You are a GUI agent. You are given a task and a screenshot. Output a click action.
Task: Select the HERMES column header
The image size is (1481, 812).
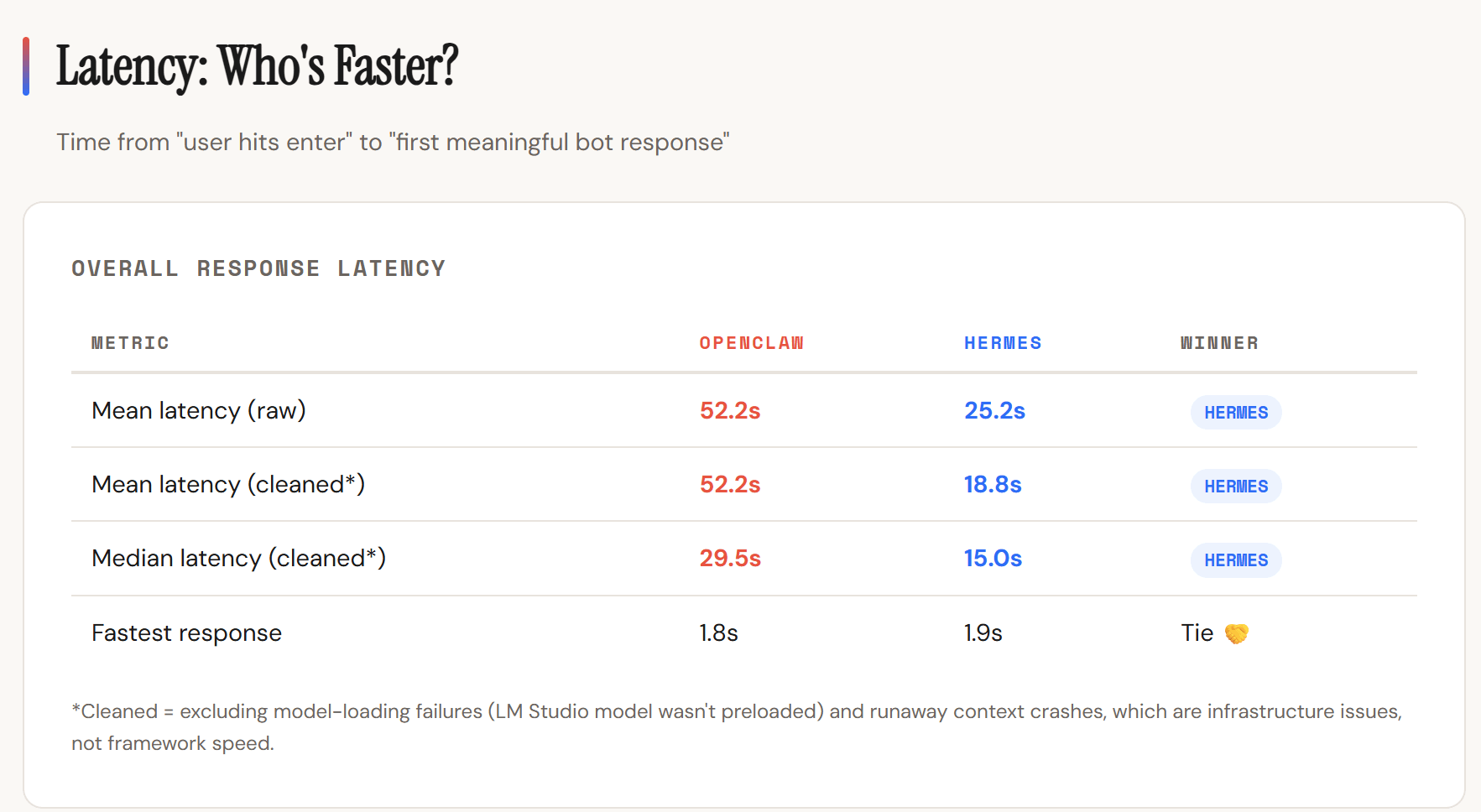(1003, 343)
